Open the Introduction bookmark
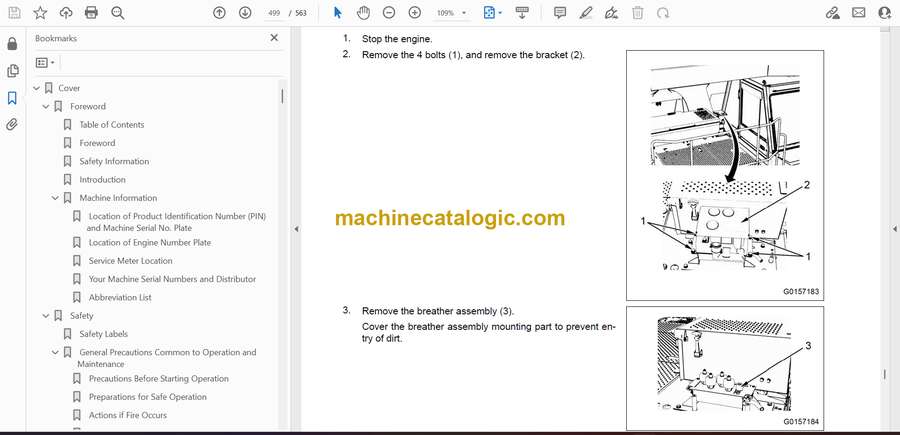Viewport: 900px width, 435px height. (102, 180)
